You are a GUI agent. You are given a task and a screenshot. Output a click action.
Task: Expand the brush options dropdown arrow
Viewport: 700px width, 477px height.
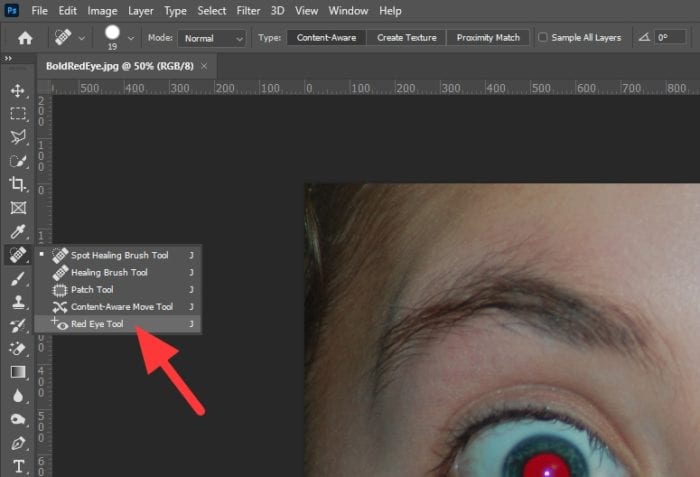point(131,38)
